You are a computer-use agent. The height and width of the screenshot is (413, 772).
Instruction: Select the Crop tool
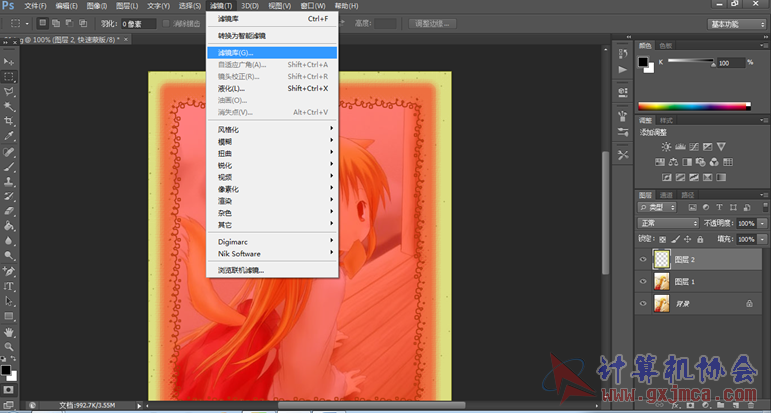[9, 121]
